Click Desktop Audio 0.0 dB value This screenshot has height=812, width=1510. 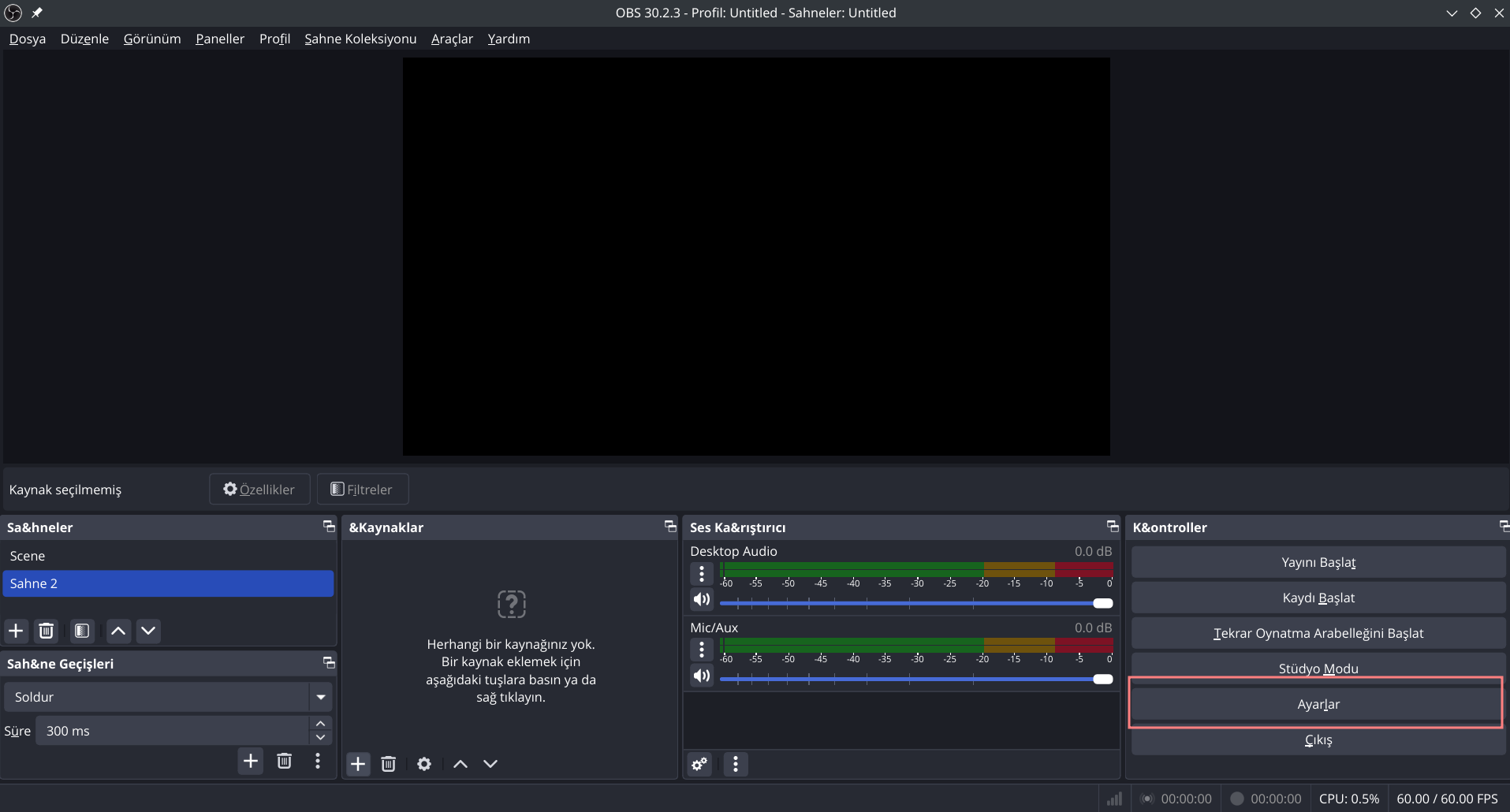[x=1093, y=551]
